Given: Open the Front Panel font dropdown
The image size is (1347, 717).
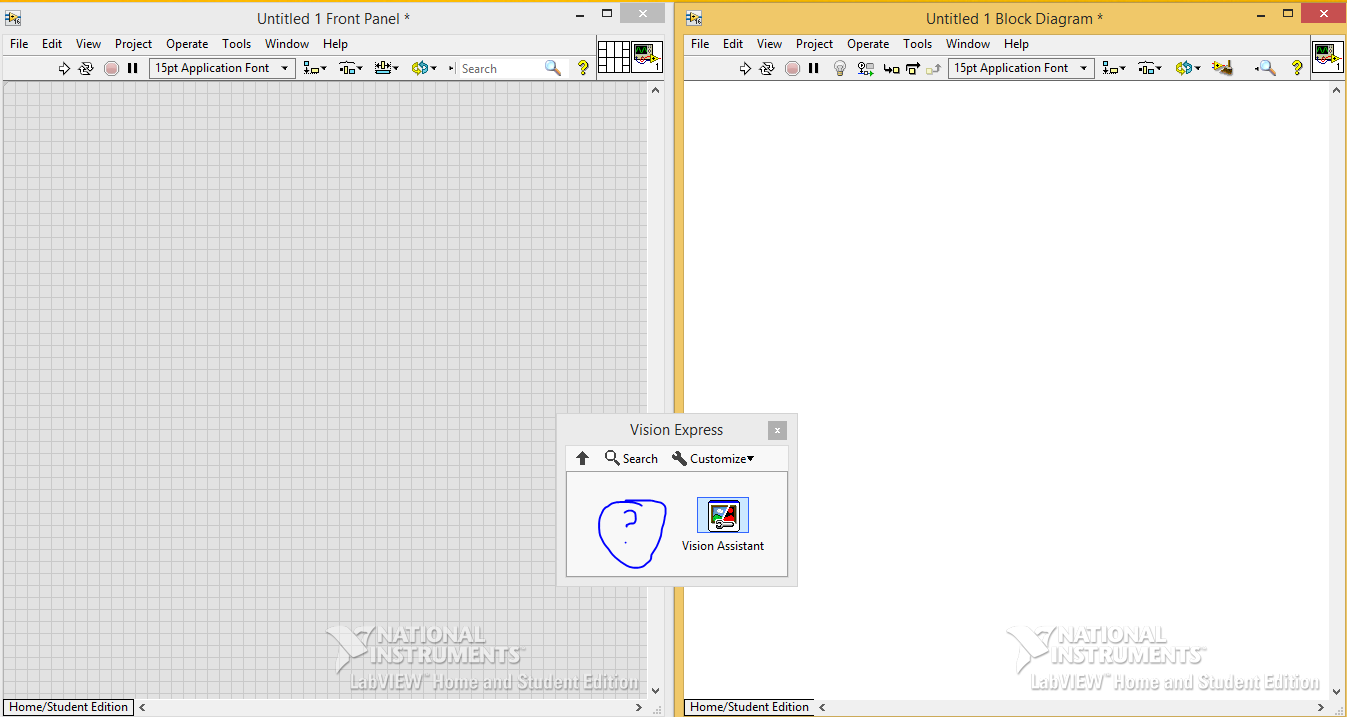Looking at the screenshot, I should pos(222,68).
